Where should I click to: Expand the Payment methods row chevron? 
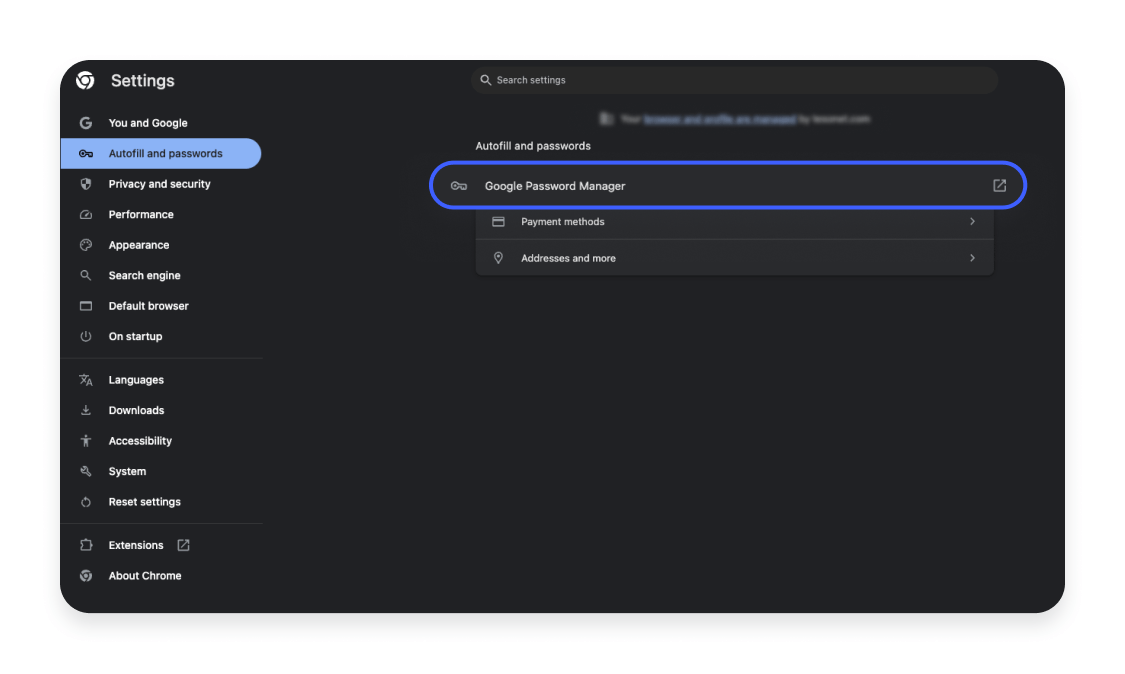(x=971, y=221)
